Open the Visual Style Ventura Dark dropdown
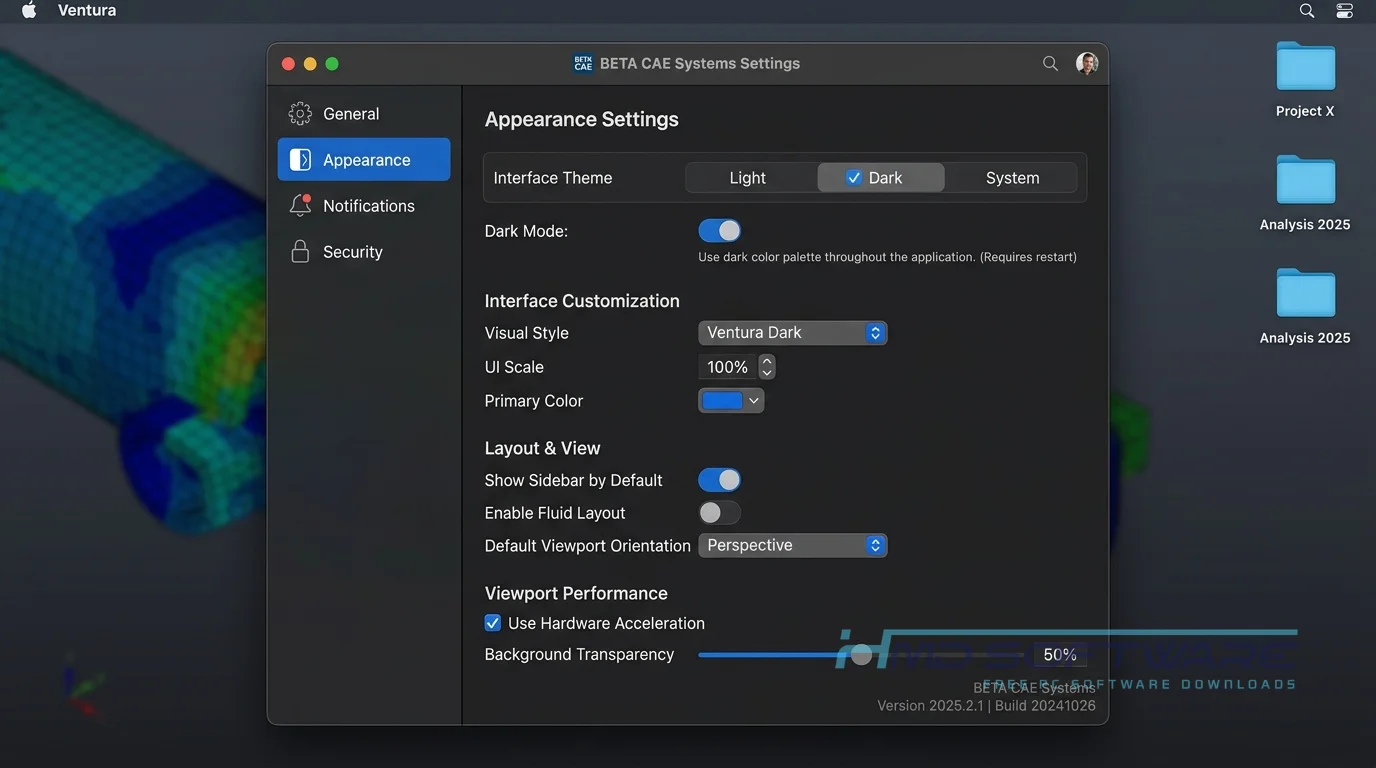The image size is (1376, 768). click(793, 333)
